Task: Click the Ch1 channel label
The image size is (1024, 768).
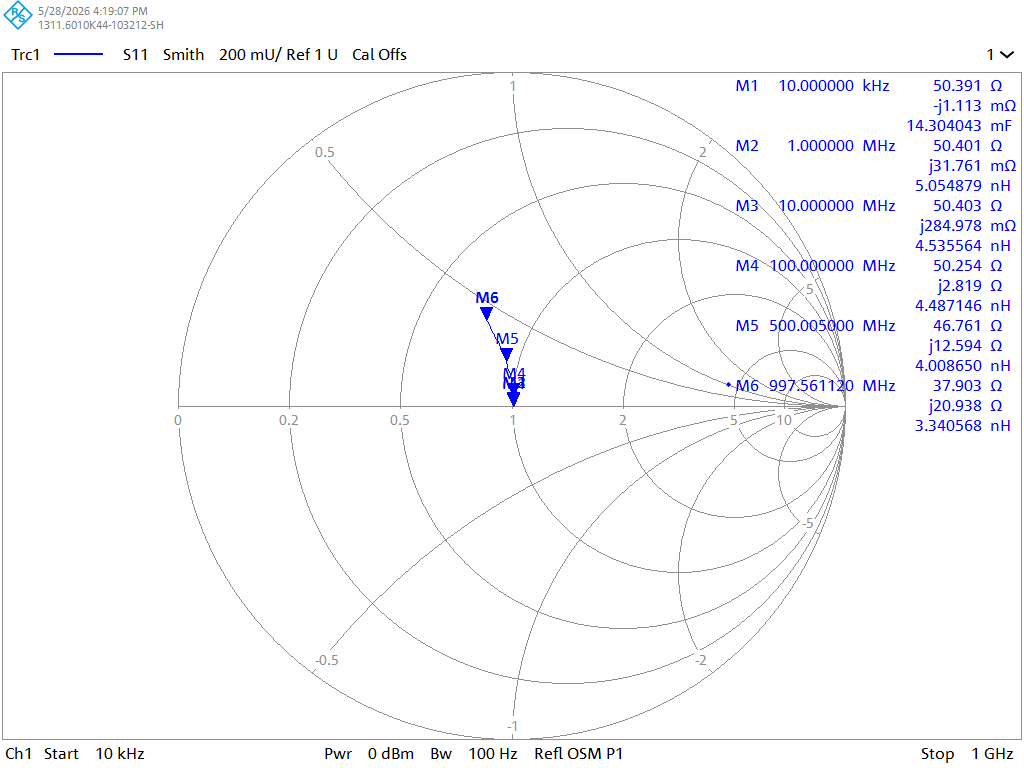Action: (18, 754)
